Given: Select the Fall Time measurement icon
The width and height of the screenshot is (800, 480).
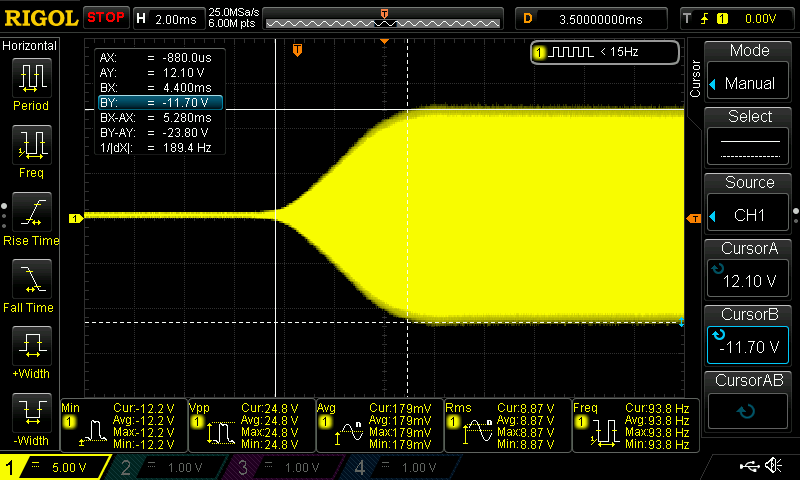Looking at the screenshot, I should [32, 279].
